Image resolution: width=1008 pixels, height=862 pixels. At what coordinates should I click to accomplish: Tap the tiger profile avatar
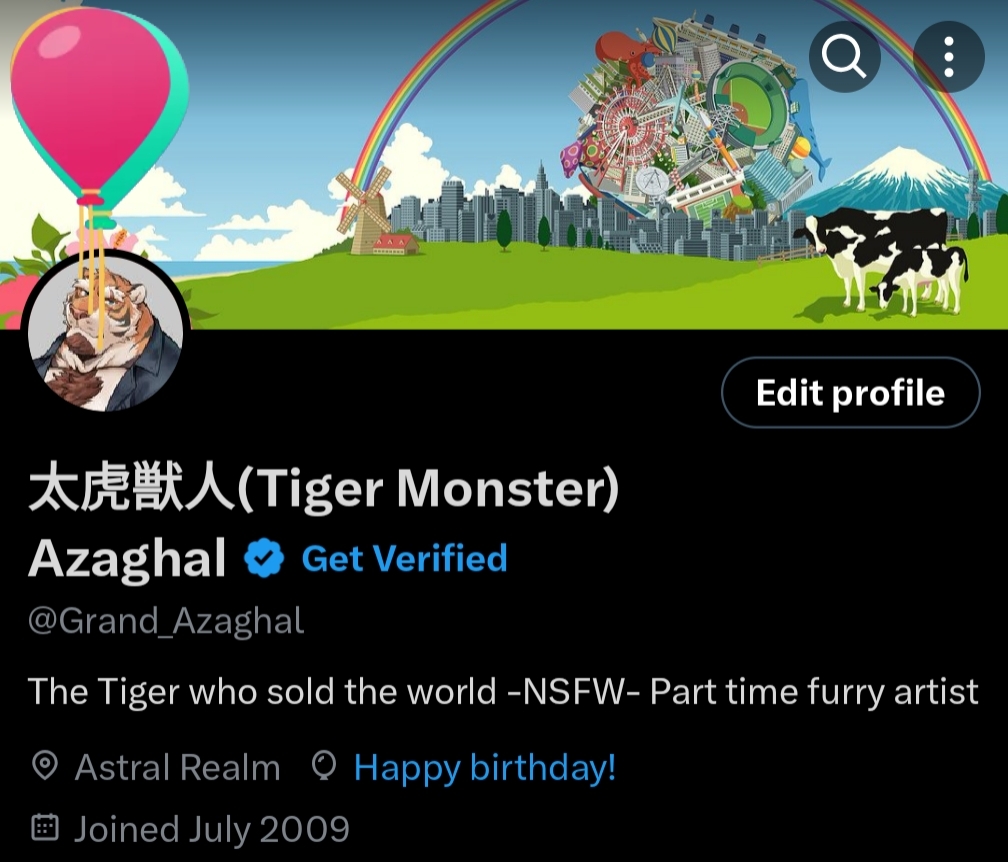point(106,334)
